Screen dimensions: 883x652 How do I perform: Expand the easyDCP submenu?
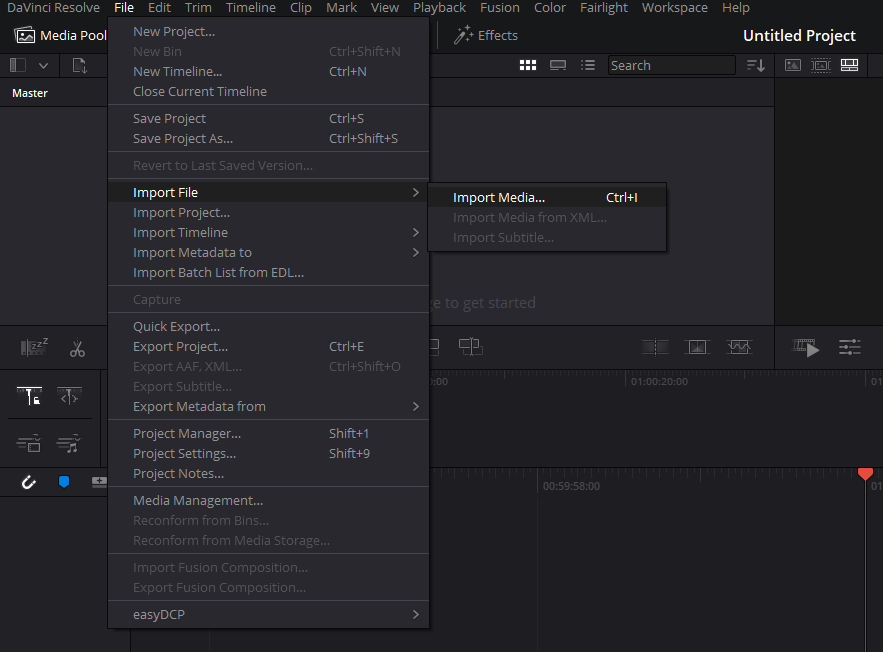coord(268,614)
